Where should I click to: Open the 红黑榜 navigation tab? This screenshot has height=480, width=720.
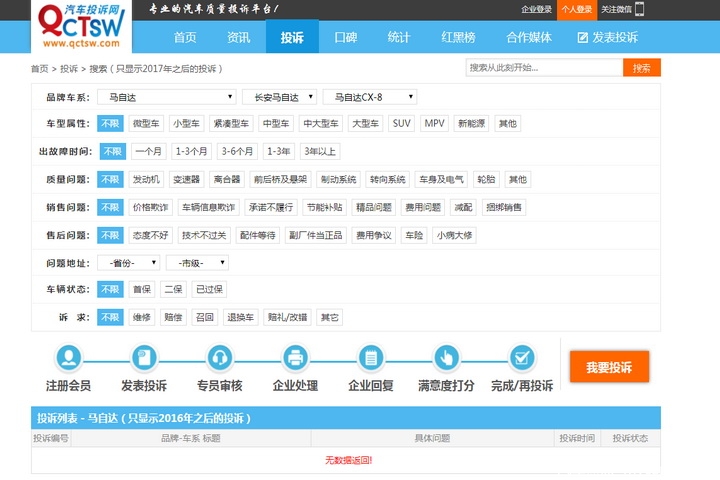[458, 38]
